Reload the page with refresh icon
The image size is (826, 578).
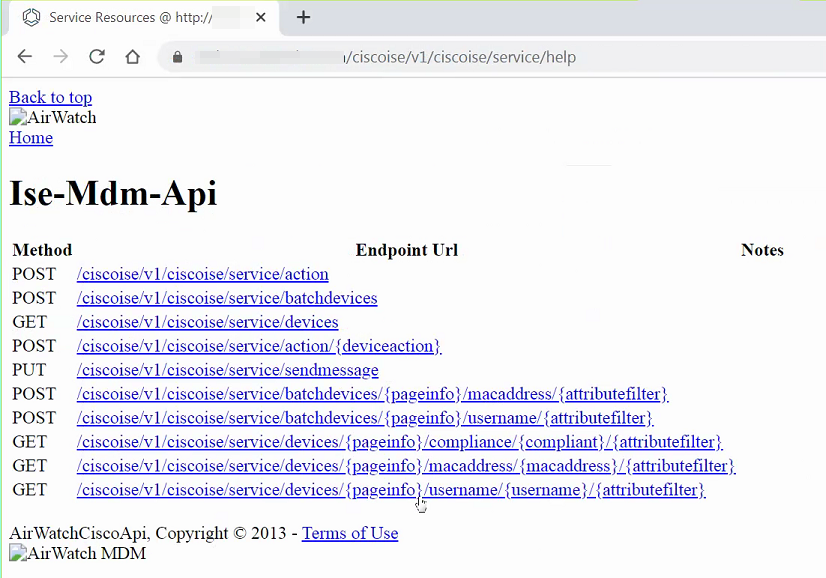[x=97, y=57]
